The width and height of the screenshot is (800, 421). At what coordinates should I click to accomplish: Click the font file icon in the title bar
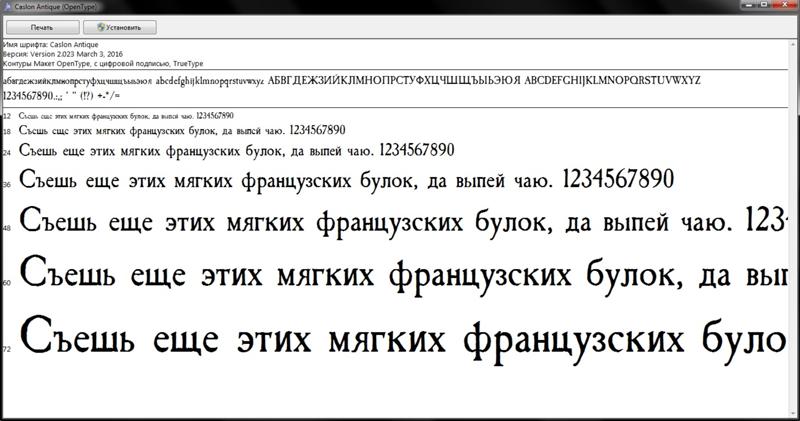[8, 7]
